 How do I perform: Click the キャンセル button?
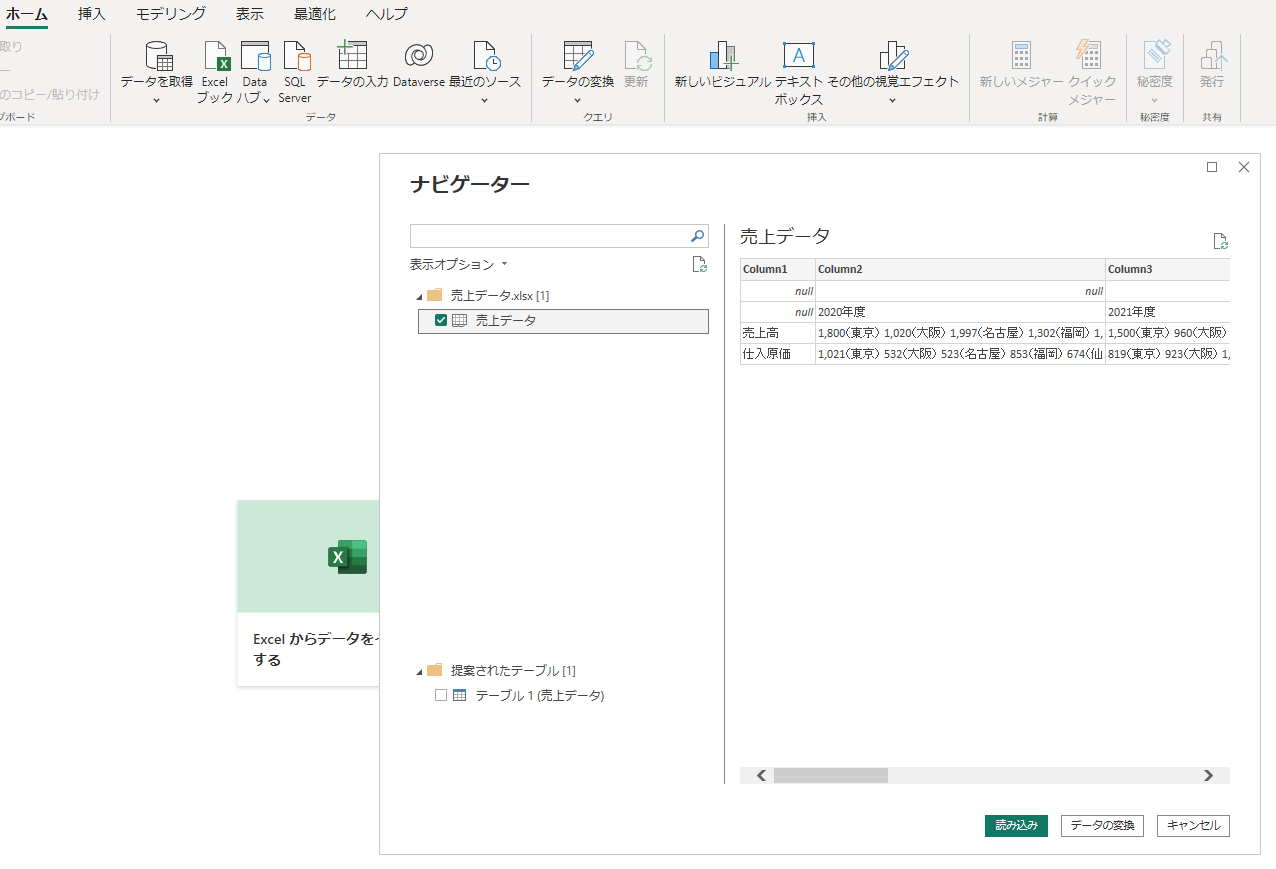[1193, 826]
